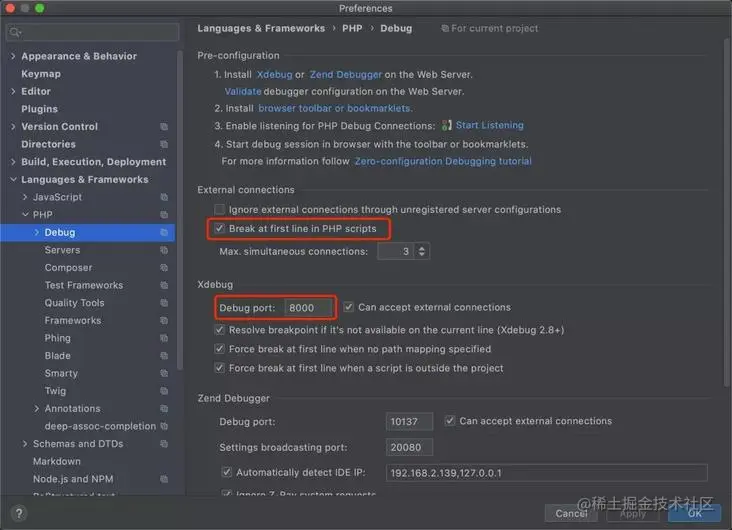The height and width of the screenshot is (530, 732).
Task: Collapse the PHP node
Action: pos(25,215)
